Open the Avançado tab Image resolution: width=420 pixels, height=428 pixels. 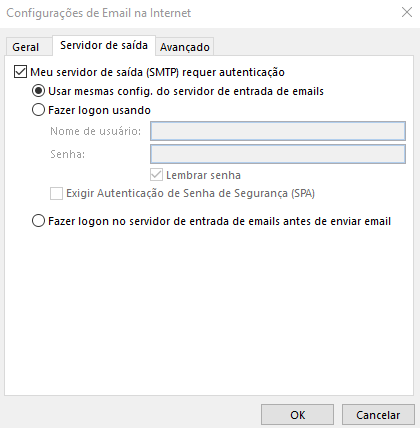185,47
